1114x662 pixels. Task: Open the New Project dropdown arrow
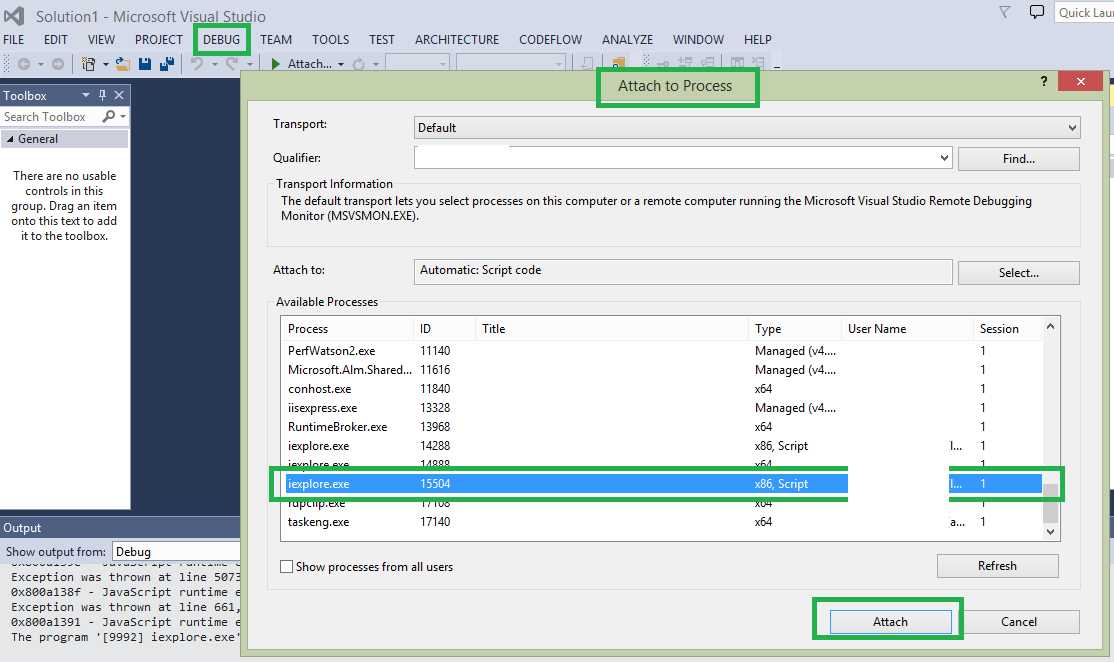click(x=105, y=65)
